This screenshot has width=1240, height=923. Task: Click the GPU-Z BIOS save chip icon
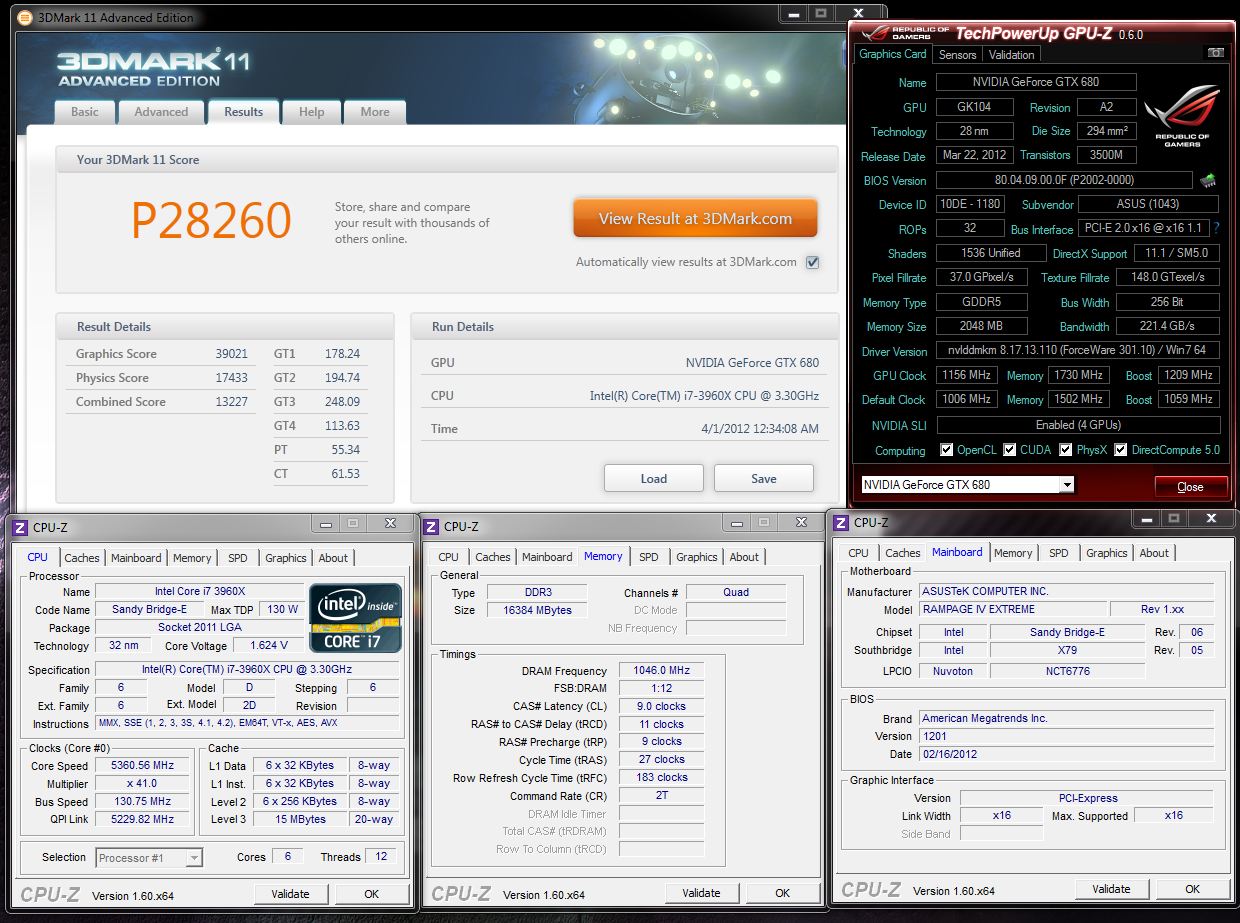tap(1208, 181)
